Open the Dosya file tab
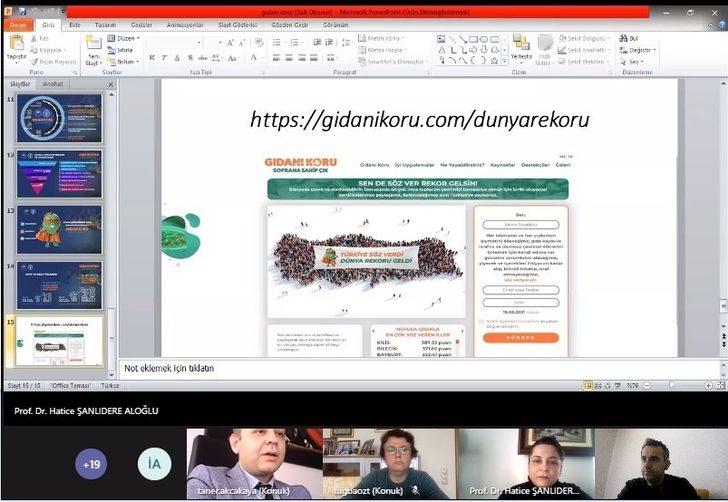The image size is (728, 502). [18, 25]
